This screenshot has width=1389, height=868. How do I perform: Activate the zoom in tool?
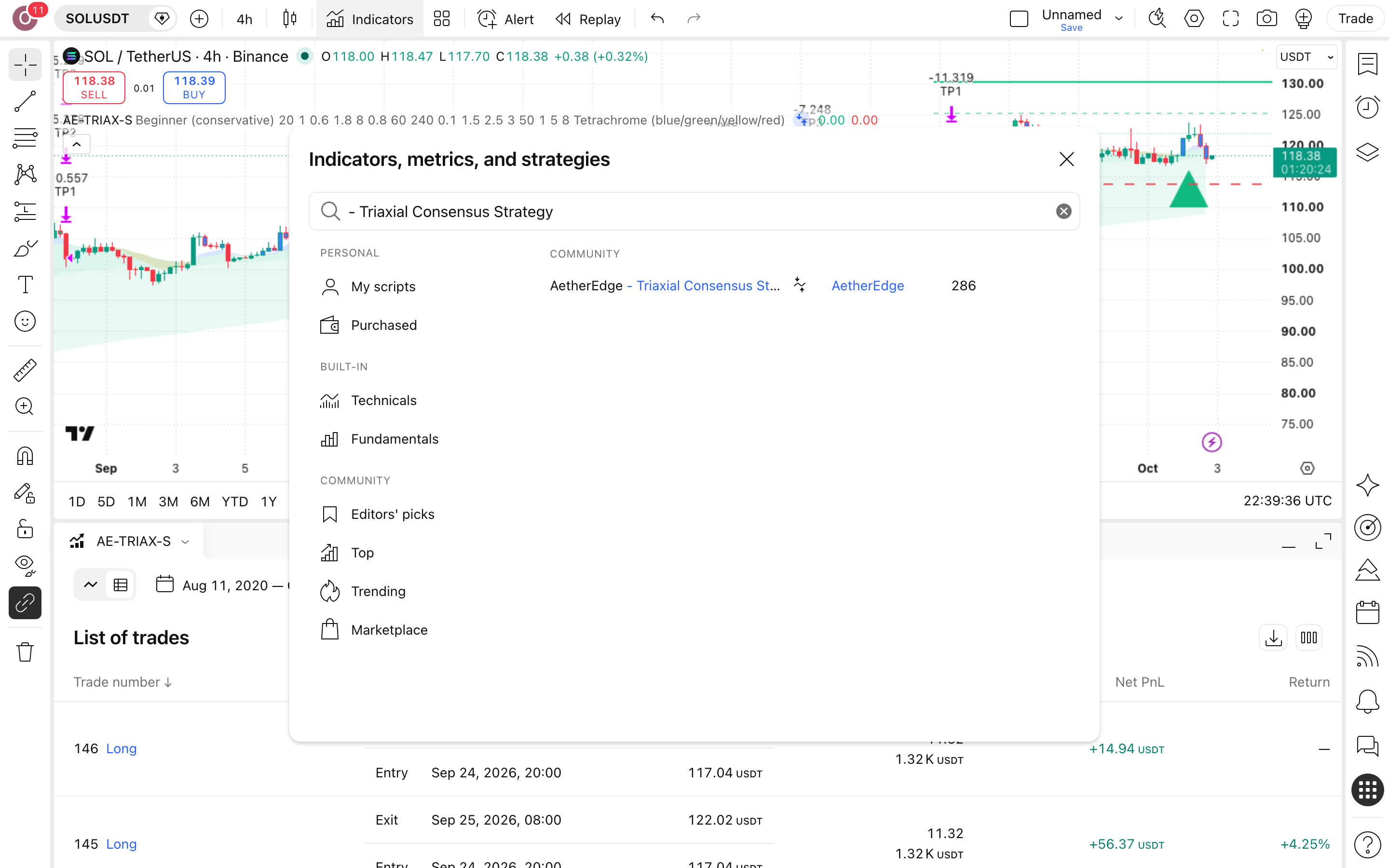(x=25, y=407)
